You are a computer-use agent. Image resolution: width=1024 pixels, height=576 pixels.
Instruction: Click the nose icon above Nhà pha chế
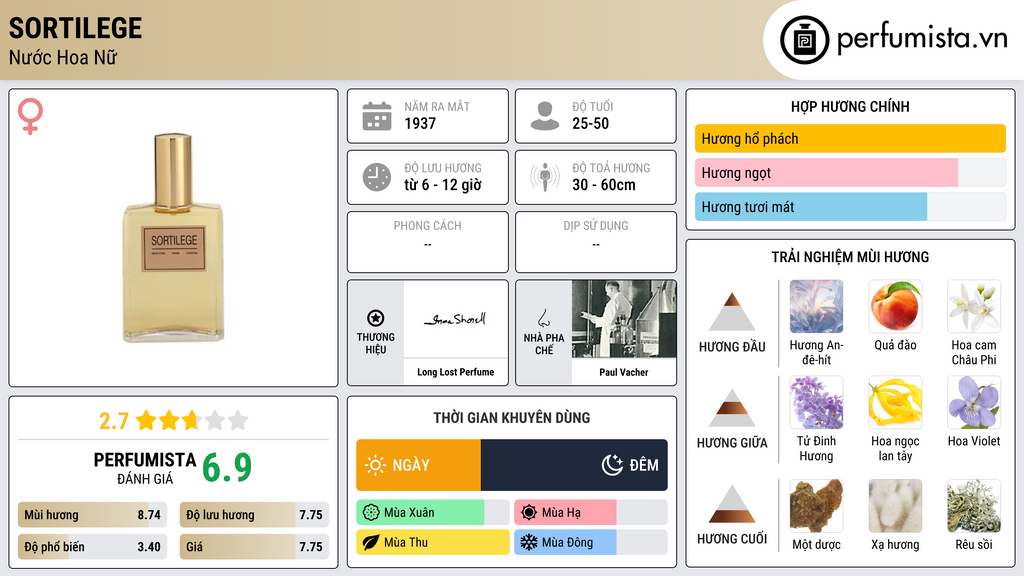[x=543, y=318]
